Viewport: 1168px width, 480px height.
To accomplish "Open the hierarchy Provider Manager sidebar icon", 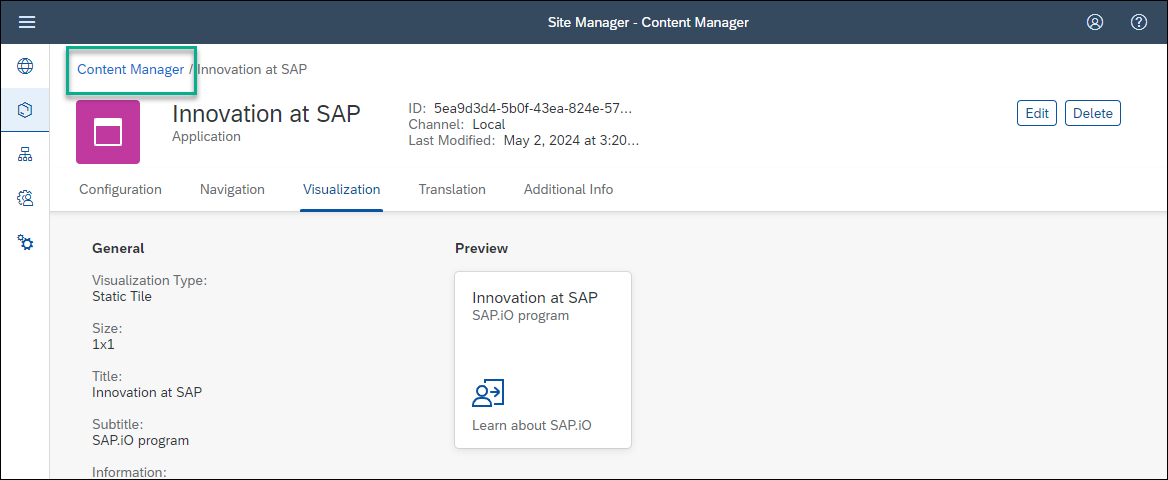I will pyautogui.click(x=25, y=154).
